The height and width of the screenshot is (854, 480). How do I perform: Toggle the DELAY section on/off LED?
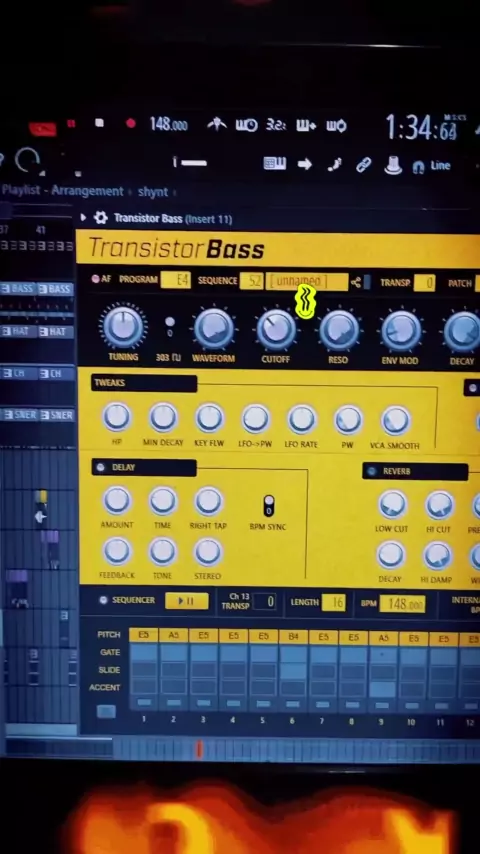pos(100,467)
